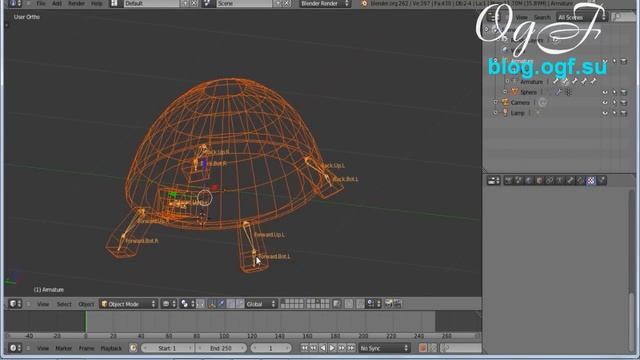Toggle Lamp visibility eye icon
This screenshot has width=640, height=360.
605,113
